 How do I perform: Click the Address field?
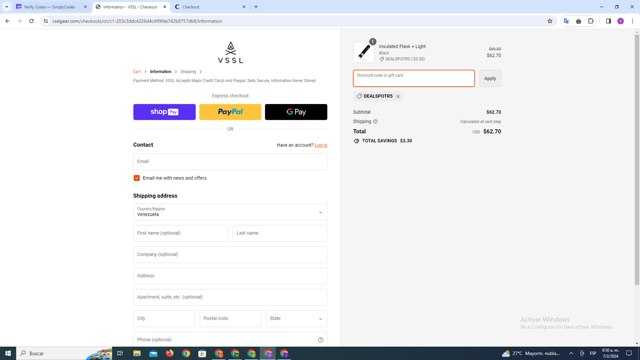(230, 276)
